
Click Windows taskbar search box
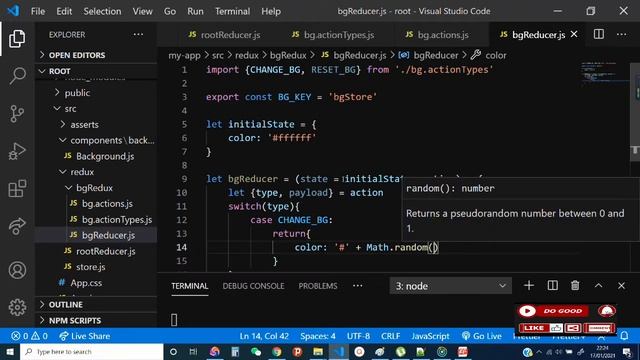tap(92, 351)
